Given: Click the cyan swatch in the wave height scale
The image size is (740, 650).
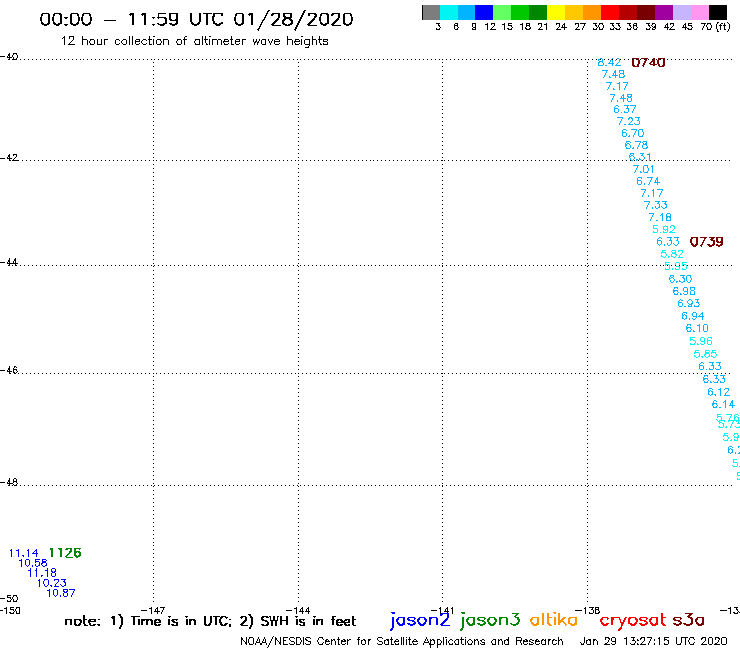Looking at the screenshot, I should tap(449, 12).
